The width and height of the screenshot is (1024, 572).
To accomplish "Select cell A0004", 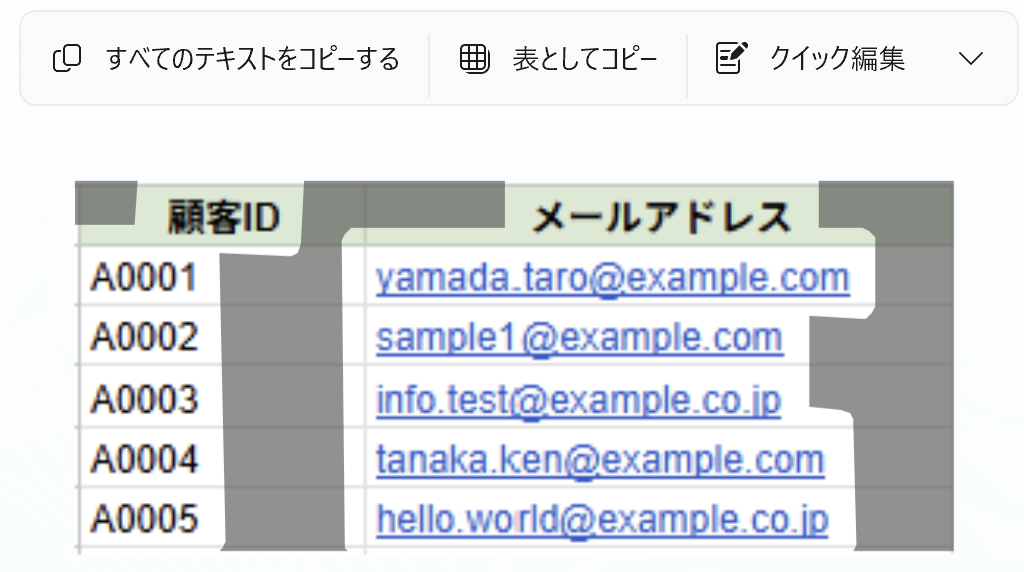I will [x=144, y=458].
